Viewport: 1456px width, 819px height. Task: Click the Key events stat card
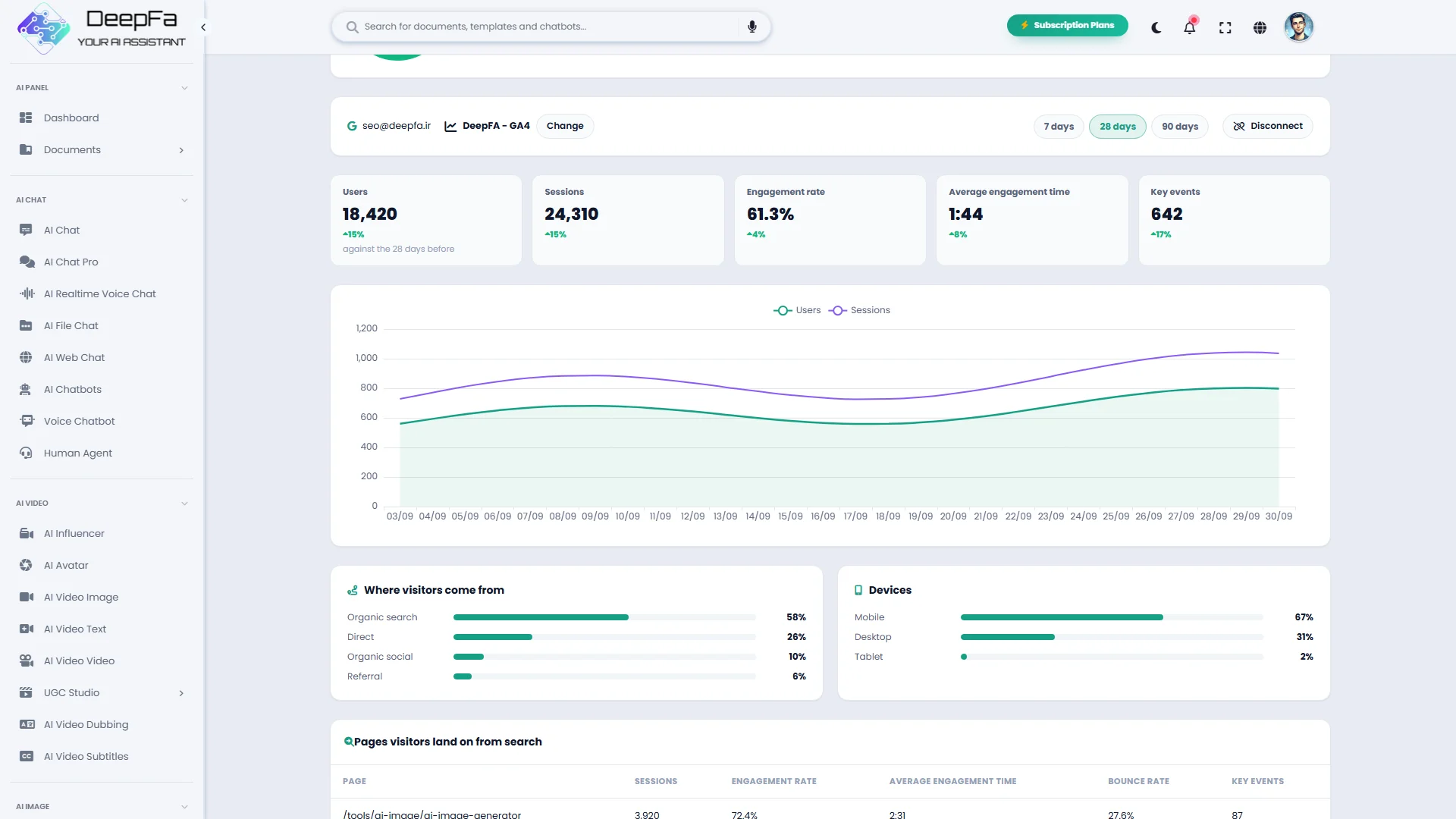(x=1234, y=220)
